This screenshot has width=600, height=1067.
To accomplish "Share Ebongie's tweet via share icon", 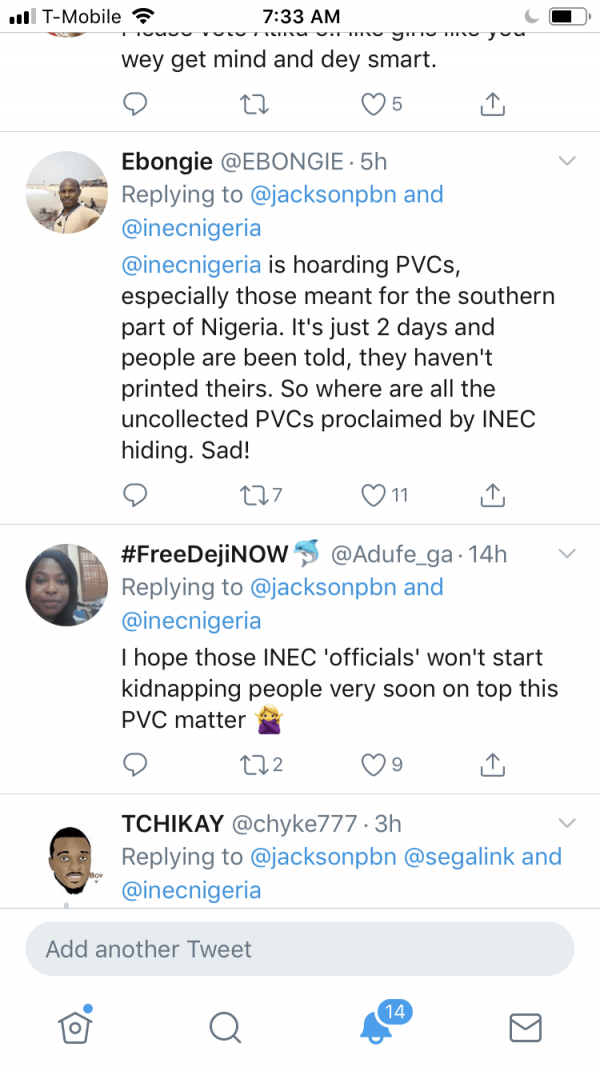I will tap(493, 495).
